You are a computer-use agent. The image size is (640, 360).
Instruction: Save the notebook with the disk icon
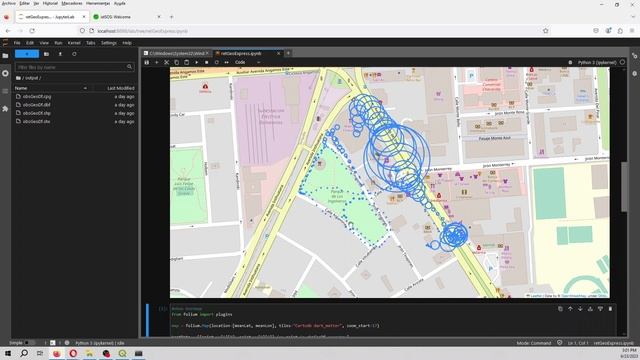point(147,62)
